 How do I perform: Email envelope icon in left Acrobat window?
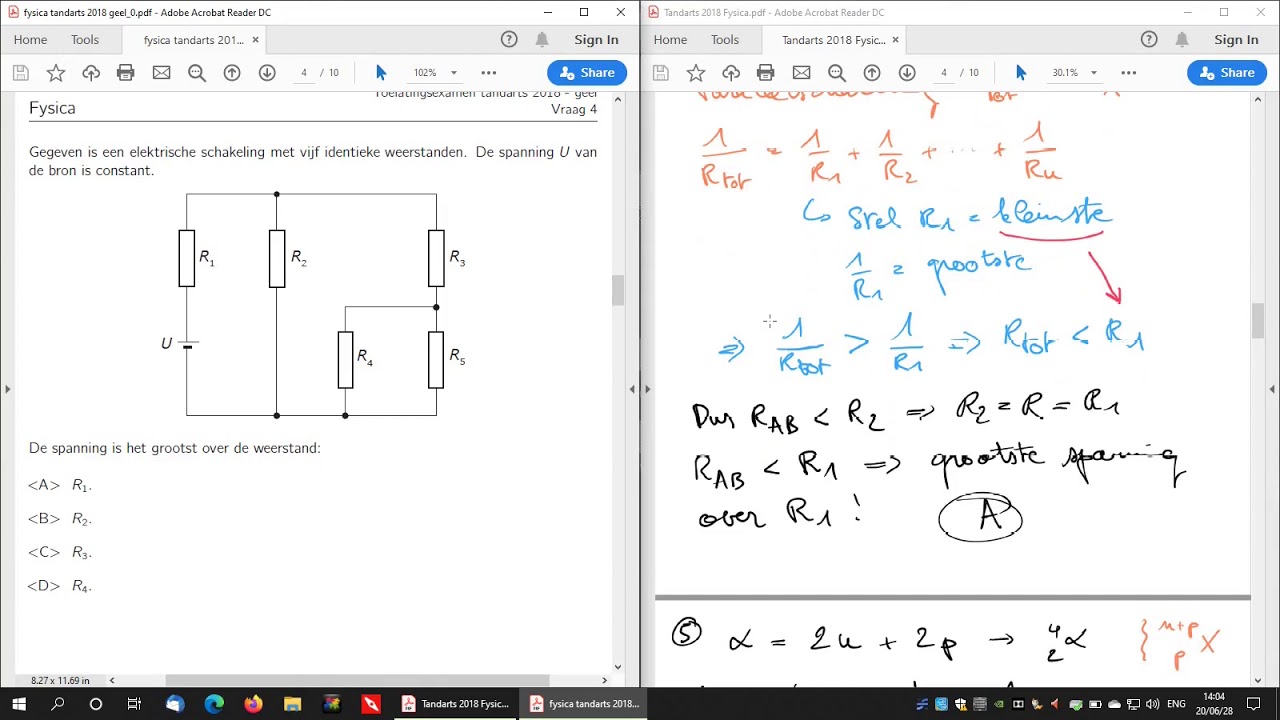[x=161, y=73]
